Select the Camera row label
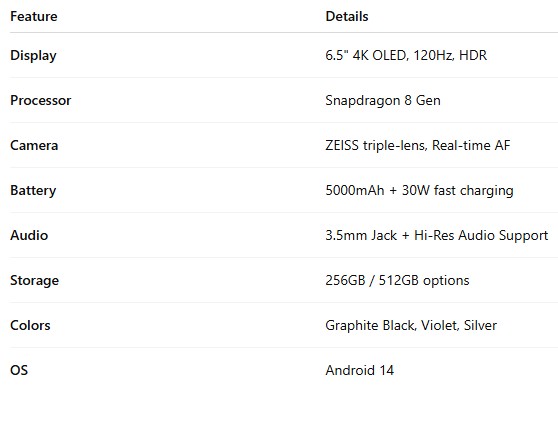 [x=34, y=145]
